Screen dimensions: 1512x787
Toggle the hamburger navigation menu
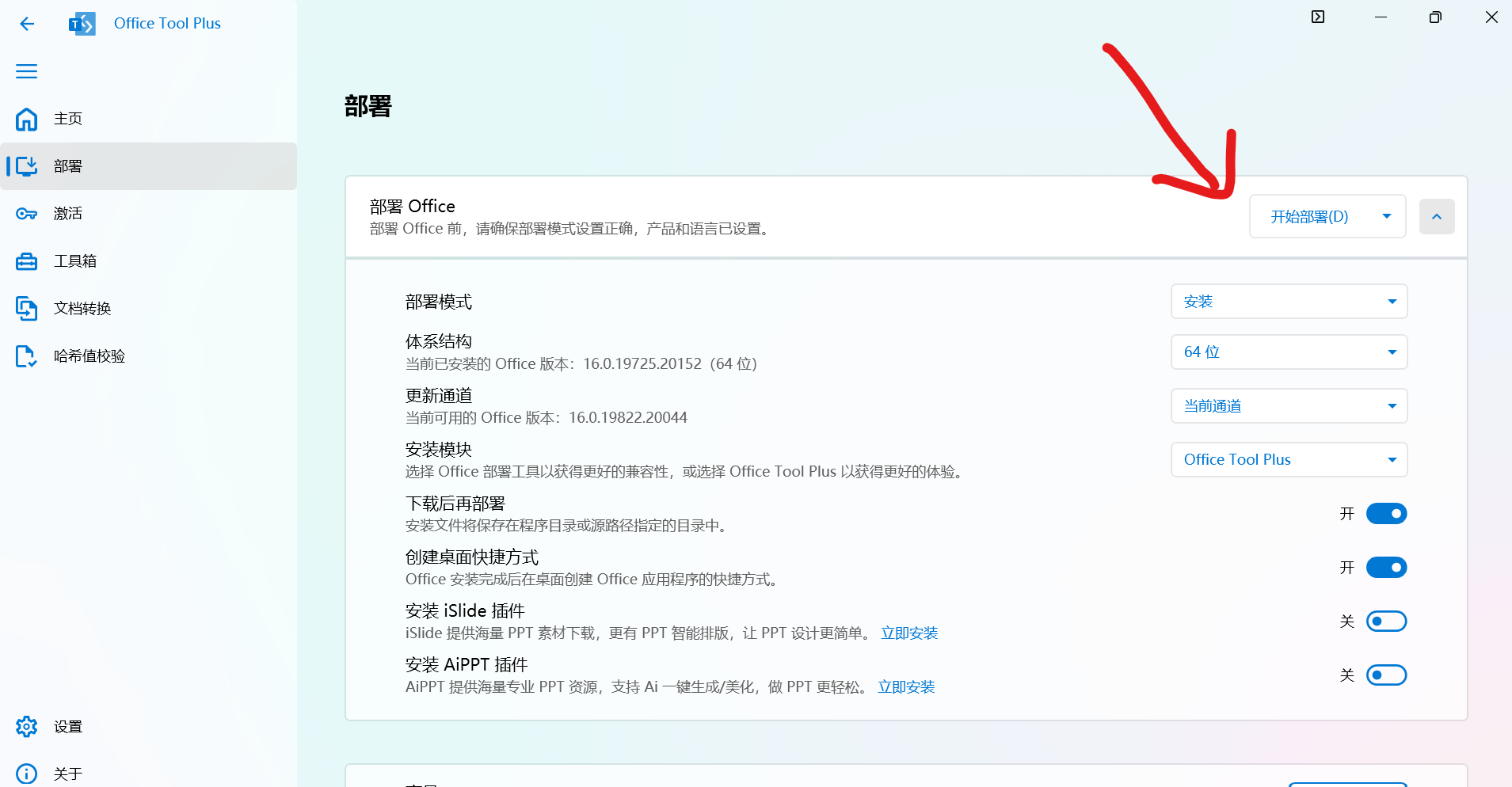pyautogui.click(x=27, y=71)
